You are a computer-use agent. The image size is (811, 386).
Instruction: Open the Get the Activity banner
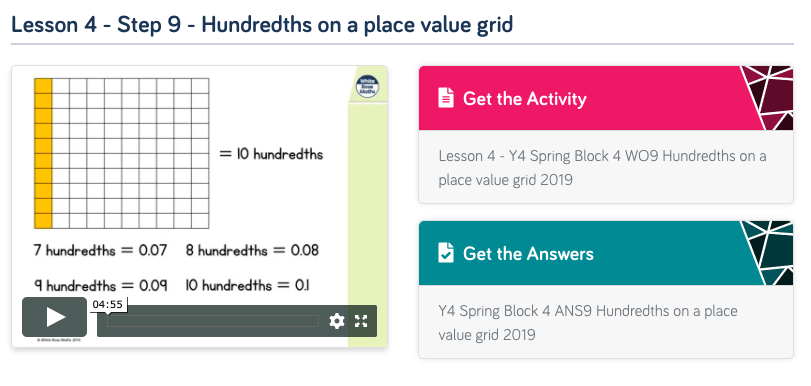point(606,98)
